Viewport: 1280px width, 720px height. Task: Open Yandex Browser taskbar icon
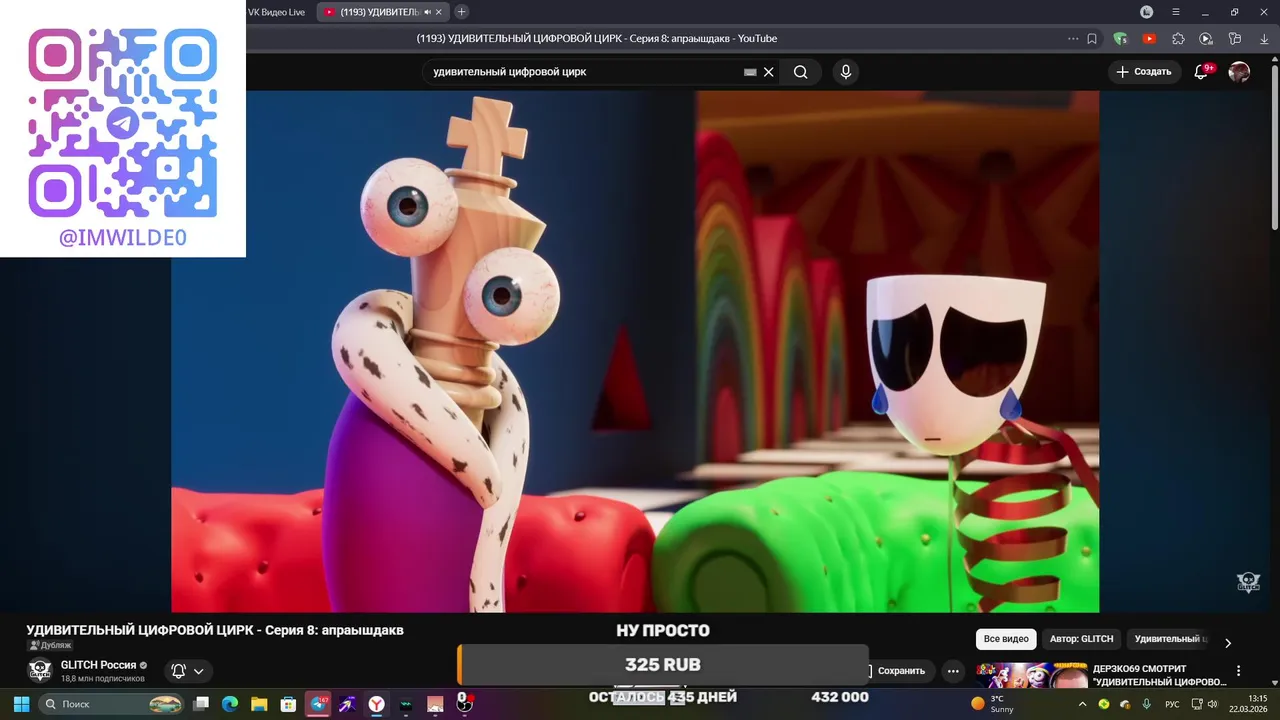[x=376, y=704]
